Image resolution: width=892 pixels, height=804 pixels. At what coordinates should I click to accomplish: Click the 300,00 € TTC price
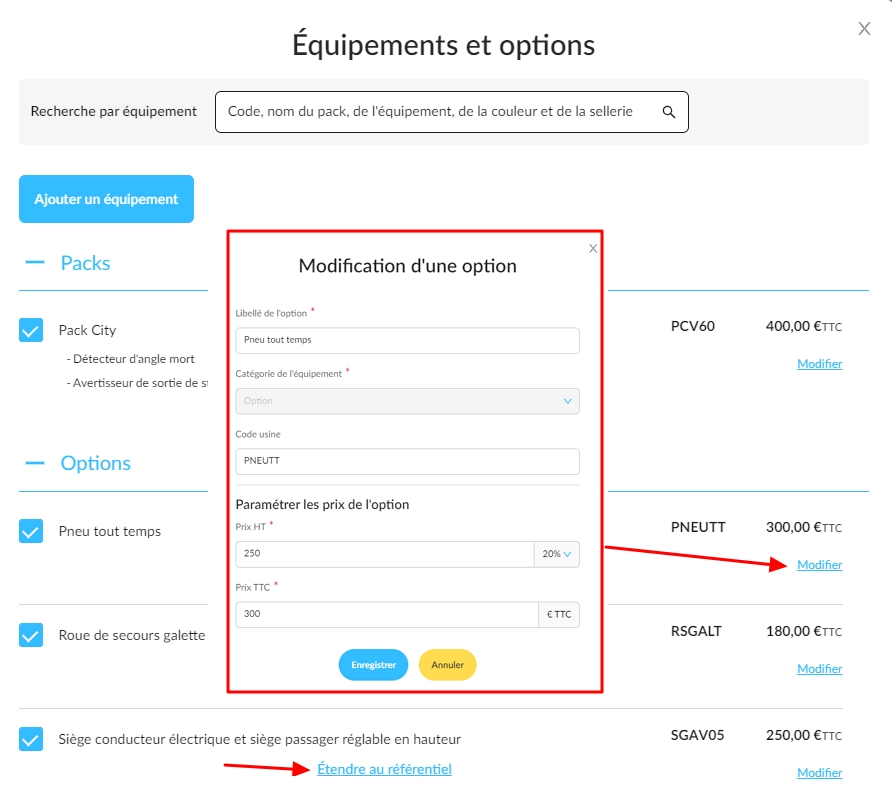(803, 527)
